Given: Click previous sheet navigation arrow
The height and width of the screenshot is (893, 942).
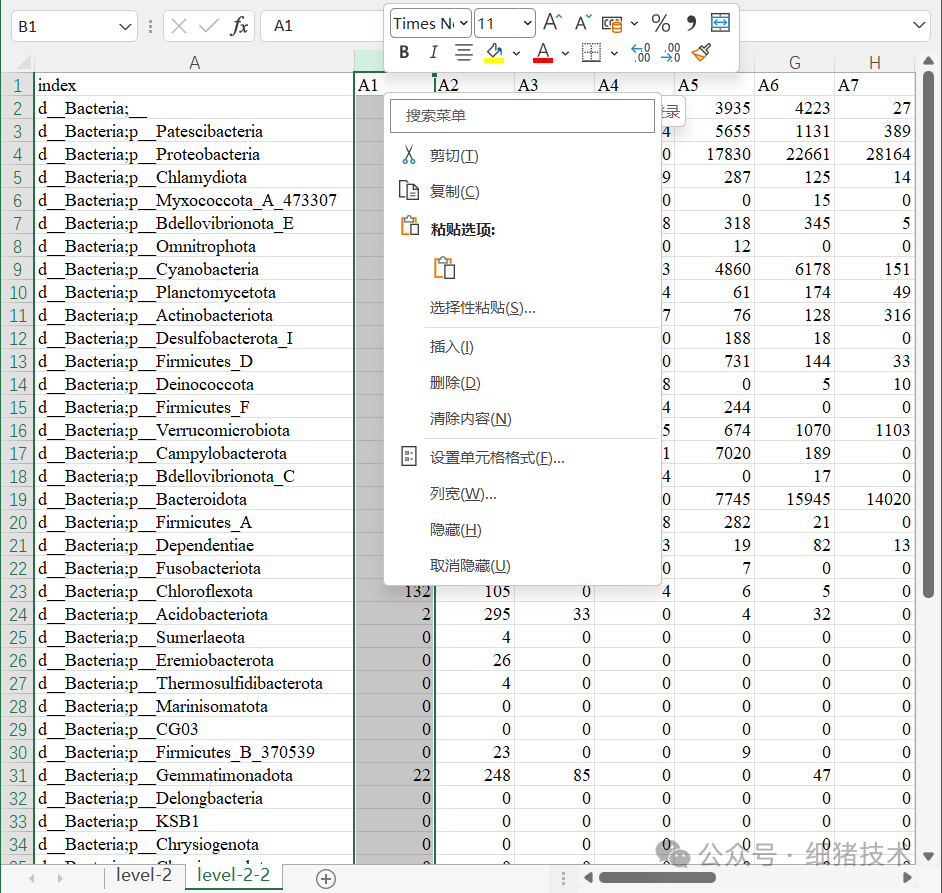Looking at the screenshot, I should [32, 879].
